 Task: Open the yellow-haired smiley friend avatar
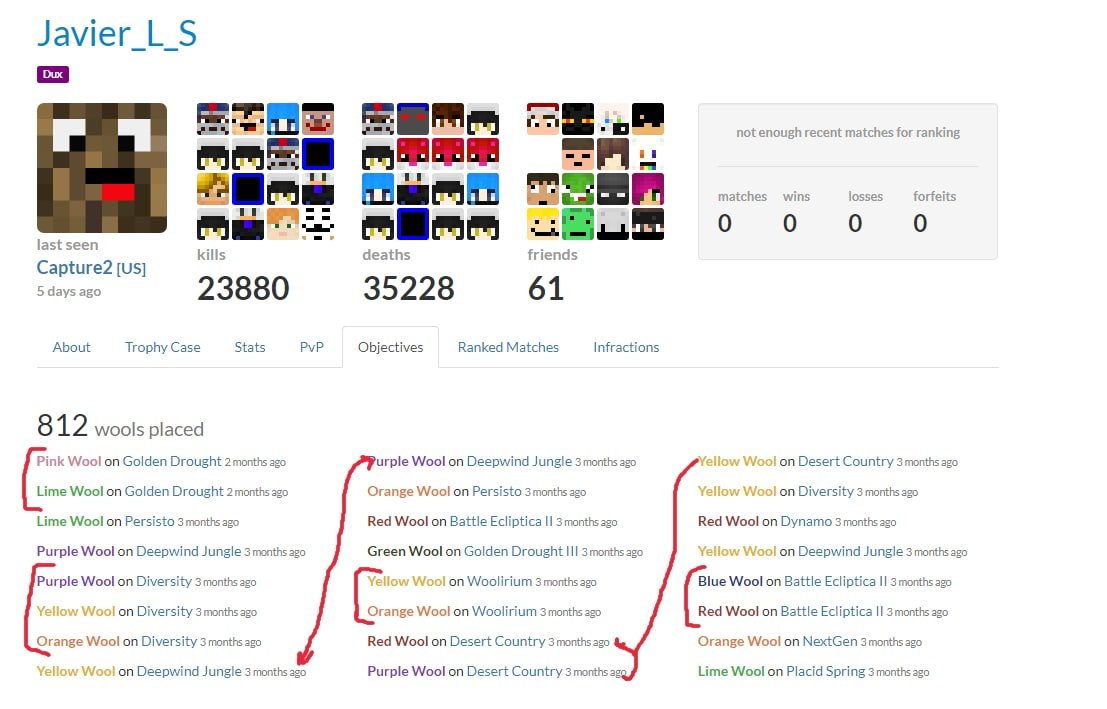click(x=543, y=224)
